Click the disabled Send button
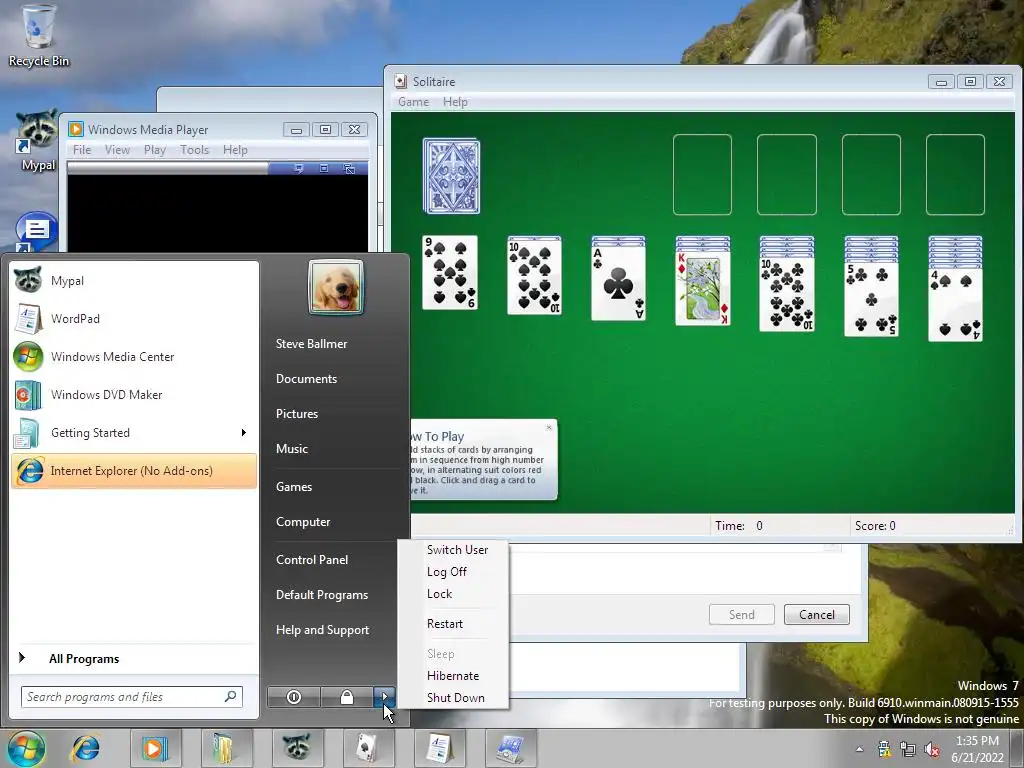 741,615
